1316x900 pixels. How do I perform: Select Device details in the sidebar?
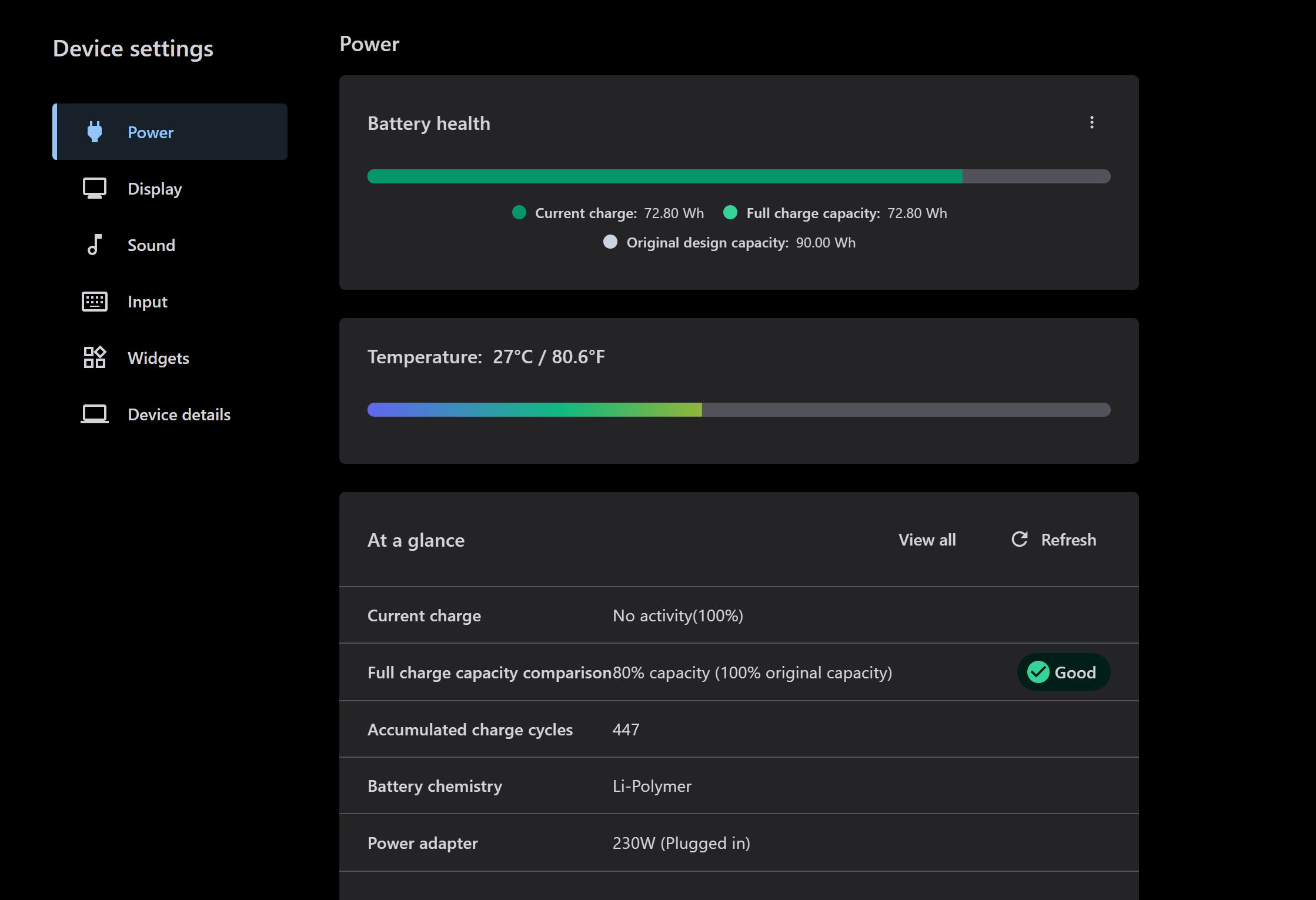[x=179, y=414]
